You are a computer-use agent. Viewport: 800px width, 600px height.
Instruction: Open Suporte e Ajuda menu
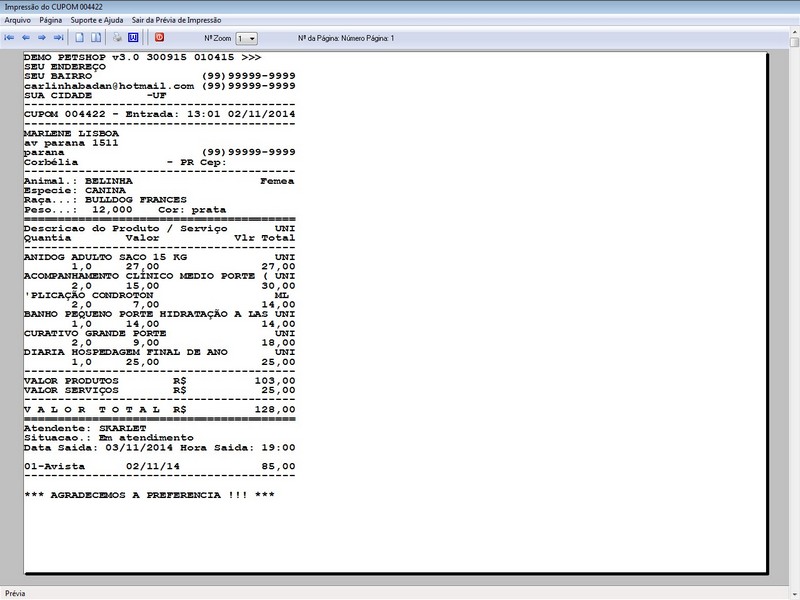click(x=97, y=20)
